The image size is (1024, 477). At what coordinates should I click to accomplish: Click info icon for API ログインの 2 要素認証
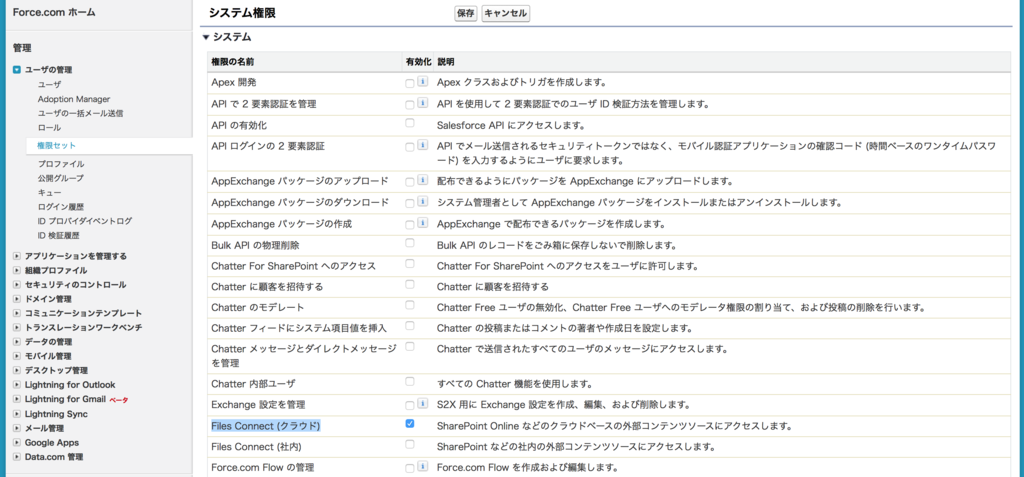(422, 145)
